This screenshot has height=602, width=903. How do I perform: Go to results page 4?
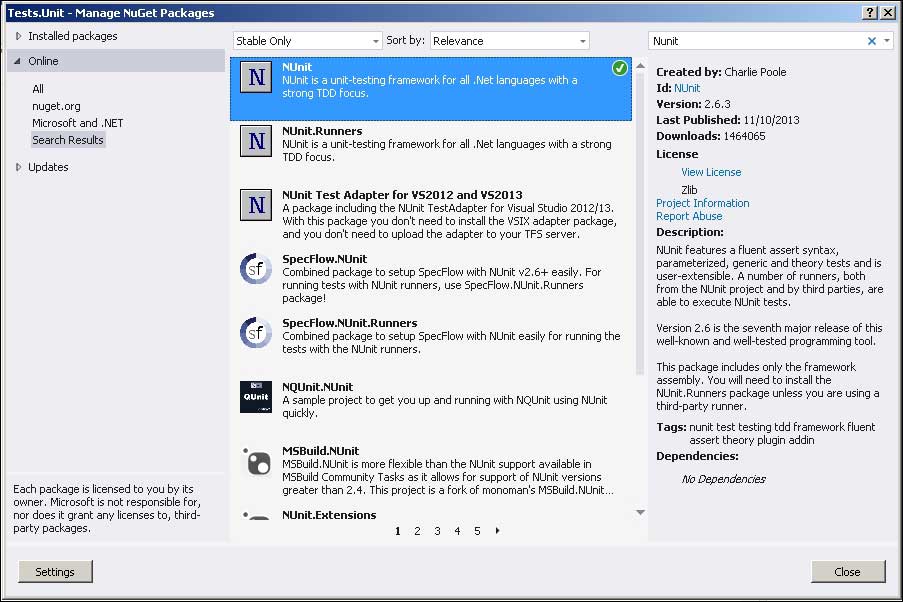[457, 531]
